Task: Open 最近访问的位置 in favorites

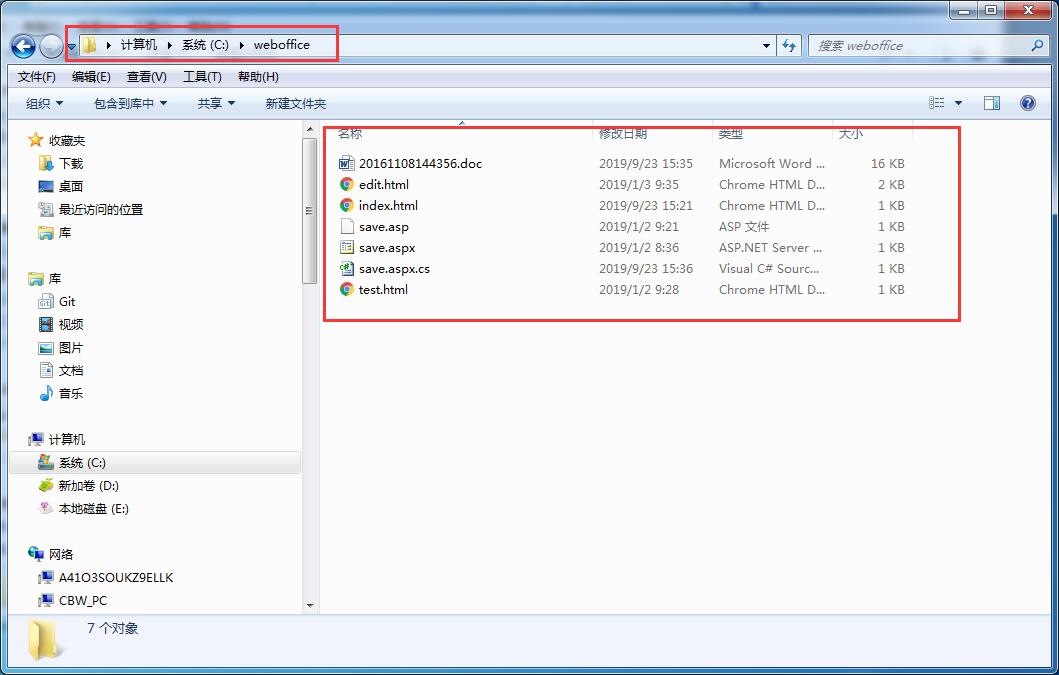Action: 101,209
